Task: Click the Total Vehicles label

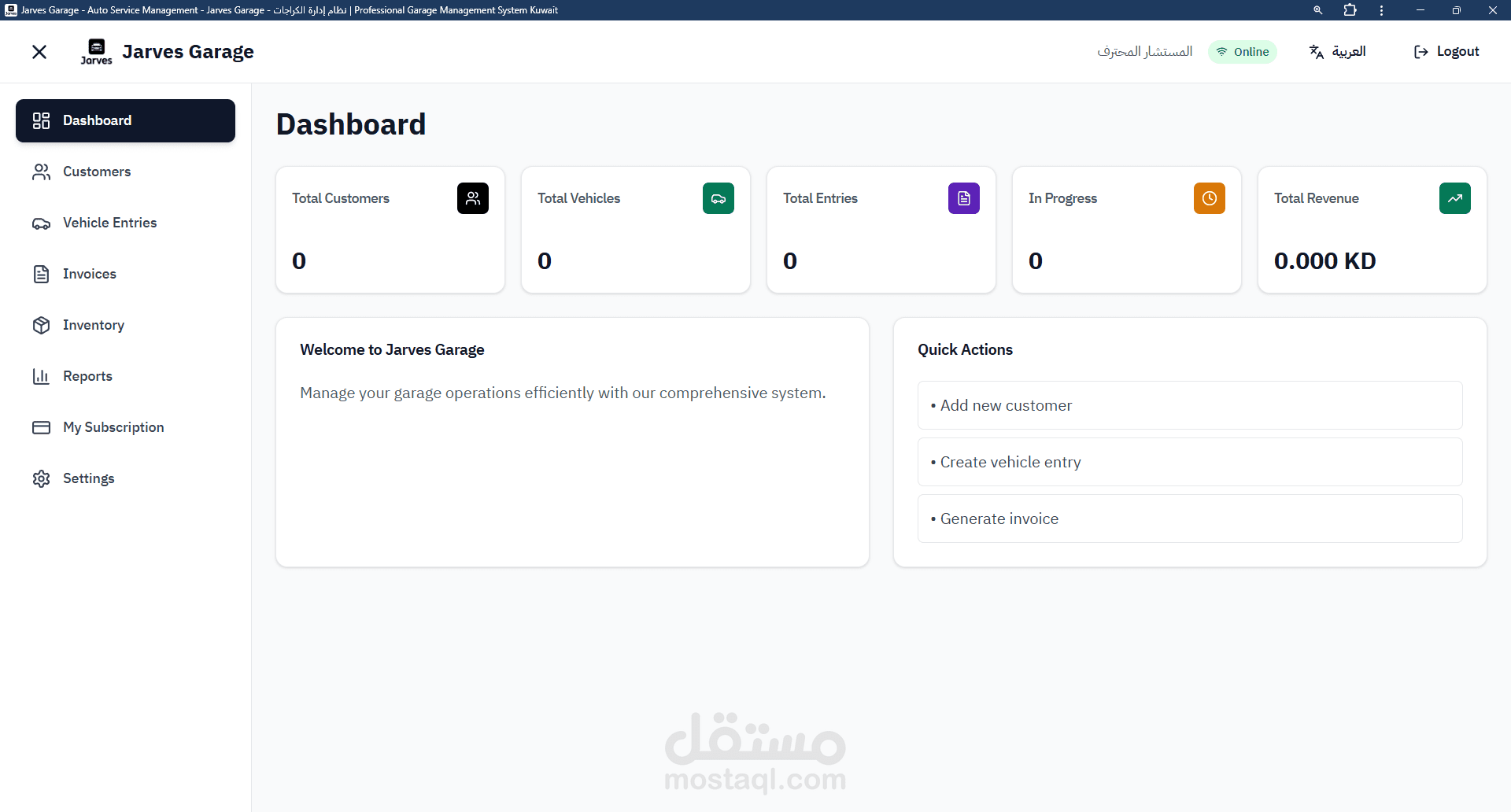Action: click(x=579, y=198)
